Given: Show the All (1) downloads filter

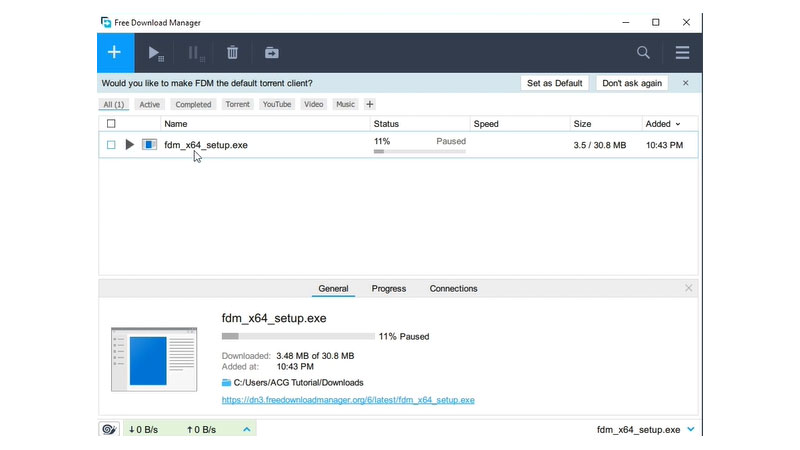Looking at the screenshot, I should [114, 105].
